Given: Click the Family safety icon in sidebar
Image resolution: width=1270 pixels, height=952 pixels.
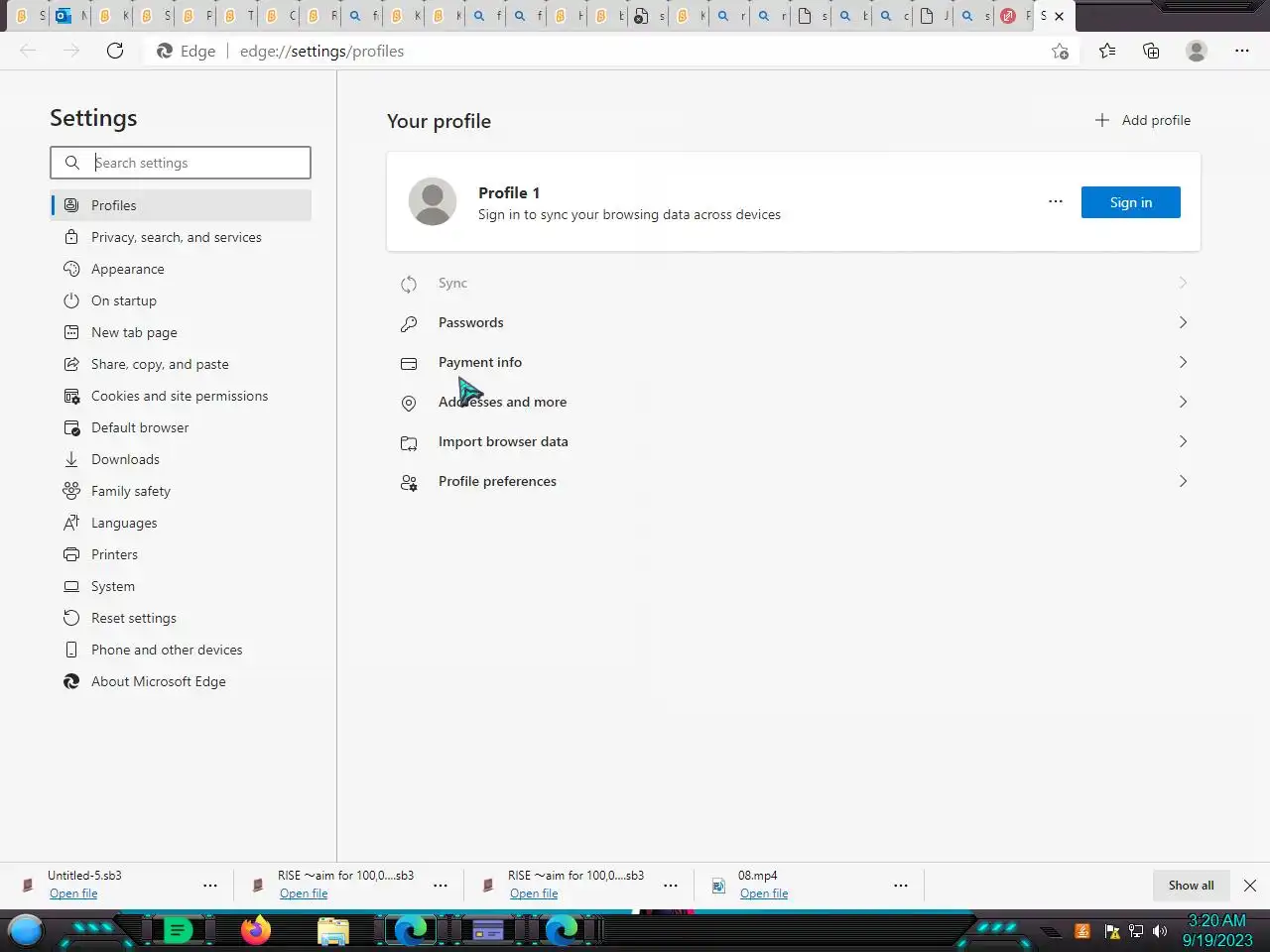Looking at the screenshot, I should tap(71, 491).
